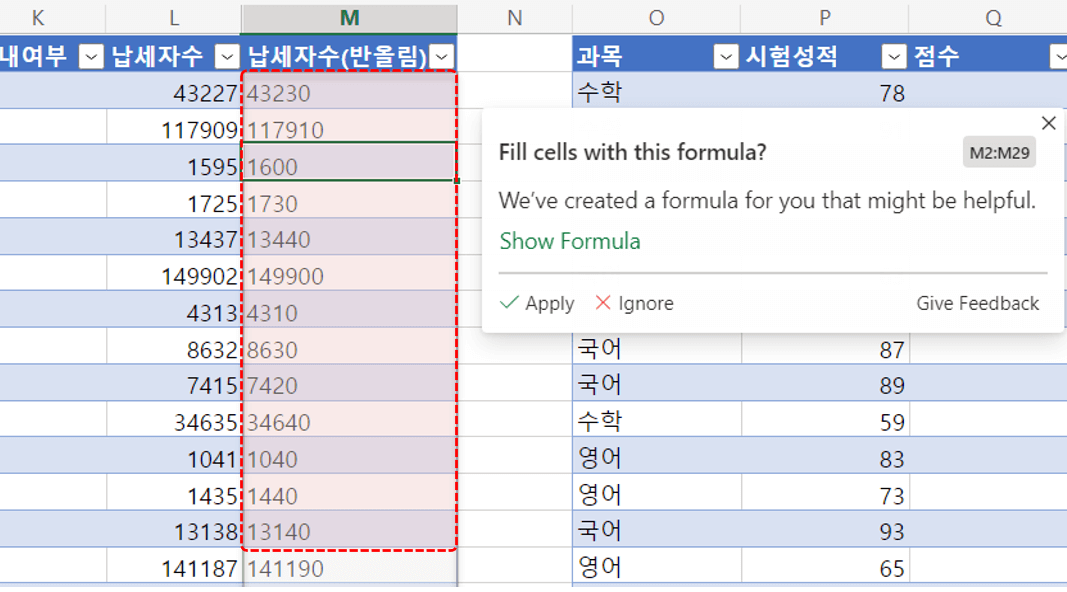Select suggested cell 141190

click(x=349, y=566)
